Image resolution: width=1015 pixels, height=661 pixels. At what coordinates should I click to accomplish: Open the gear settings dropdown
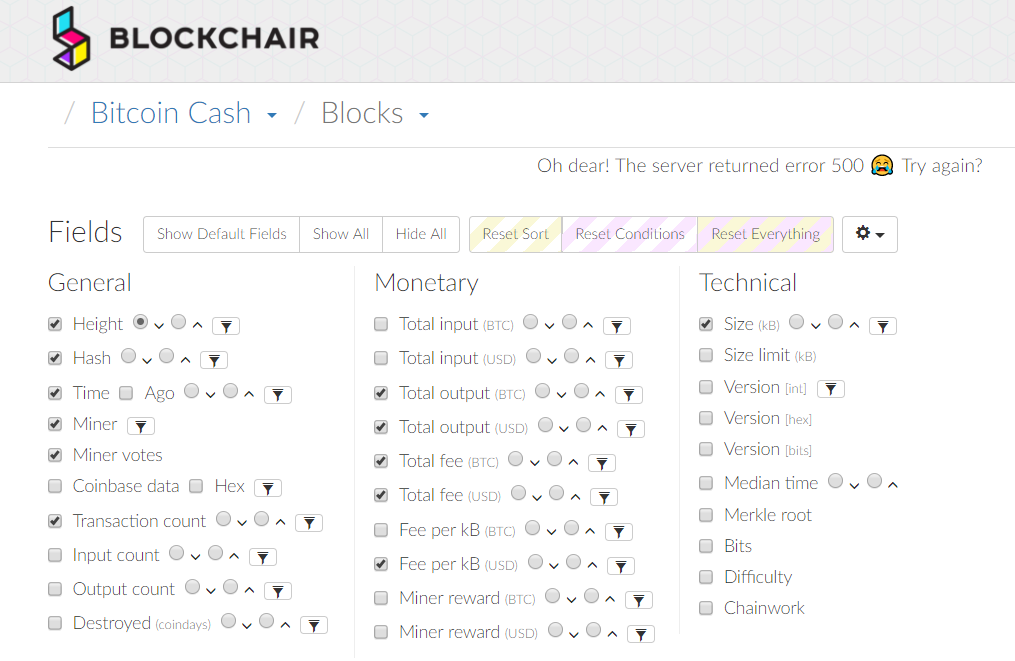click(x=869, y=234)
